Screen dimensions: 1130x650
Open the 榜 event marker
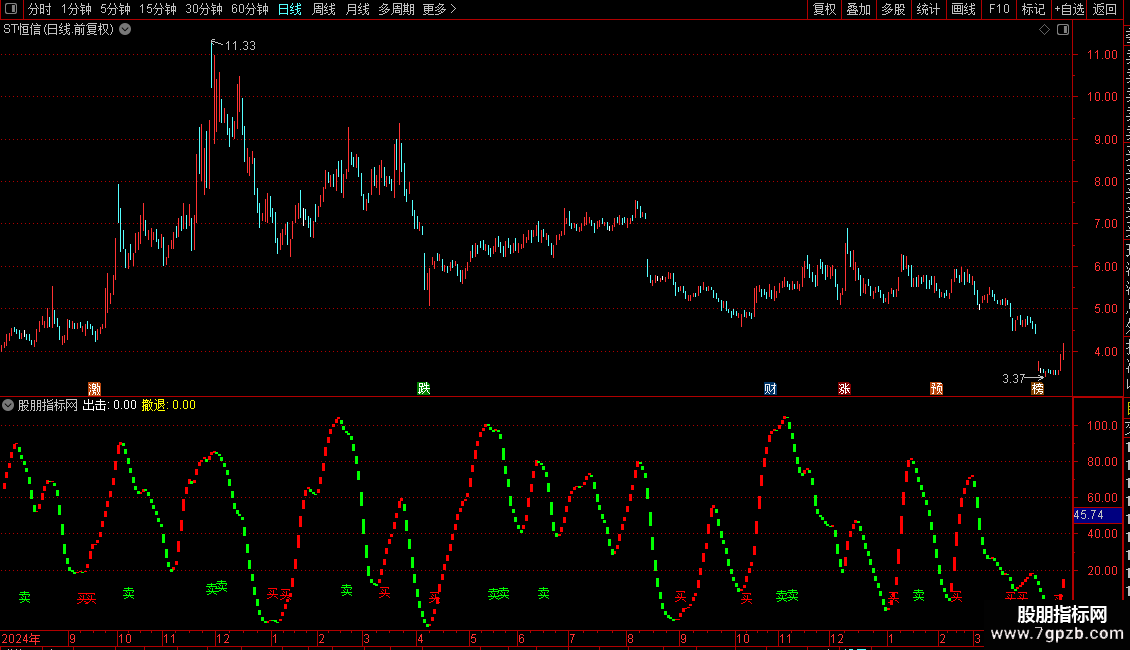[x=1038, y=388]
